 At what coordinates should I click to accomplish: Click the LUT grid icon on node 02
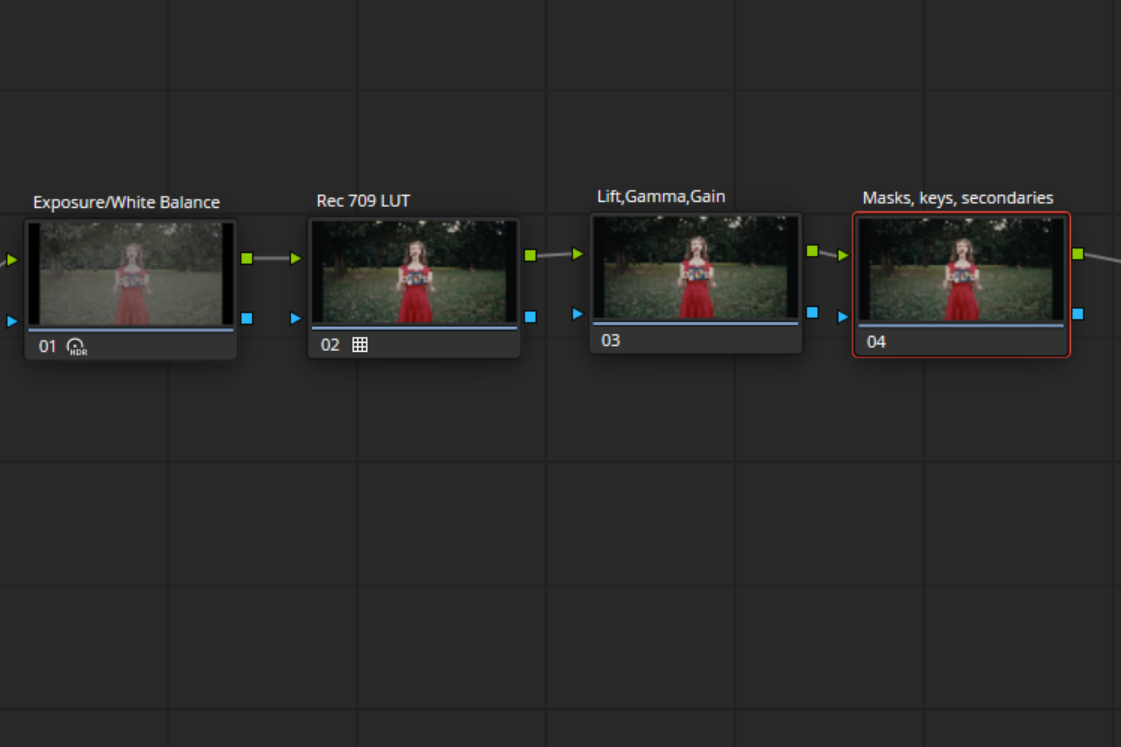pyautogui.click(x=360, y=345)
